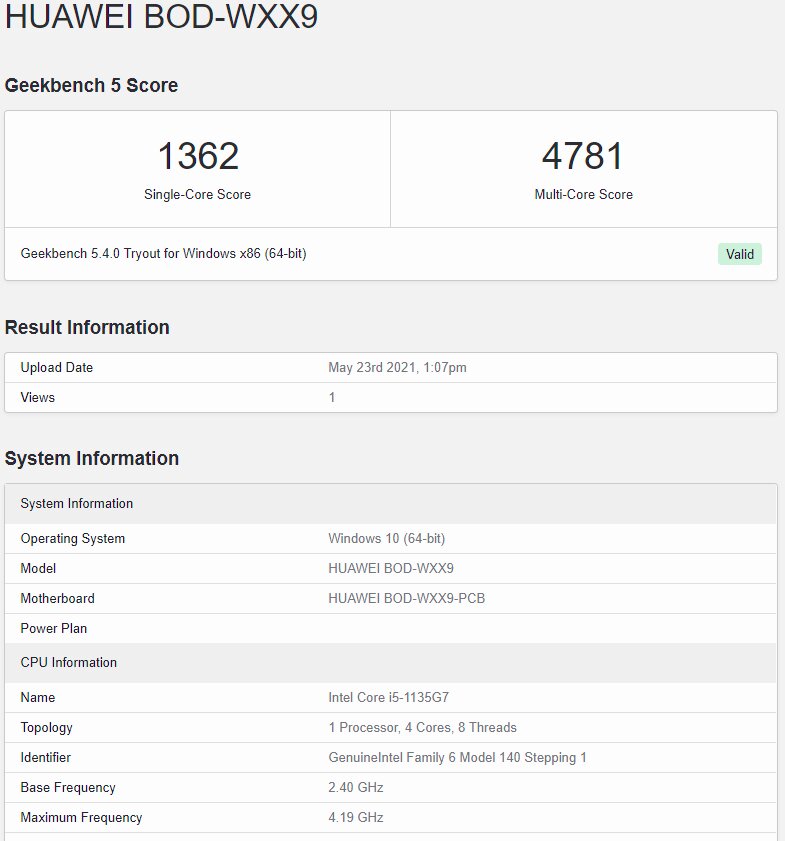Click the Upload Date label
Screen dimensions: 785x841
tap(57, 367)
